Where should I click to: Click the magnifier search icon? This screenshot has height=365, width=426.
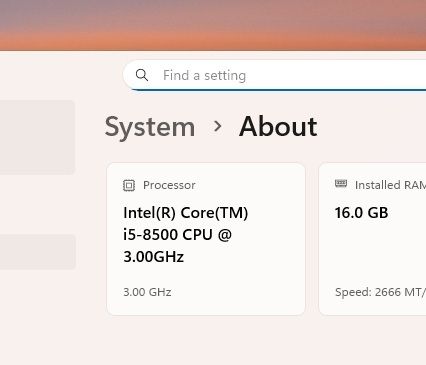[142, 75]
